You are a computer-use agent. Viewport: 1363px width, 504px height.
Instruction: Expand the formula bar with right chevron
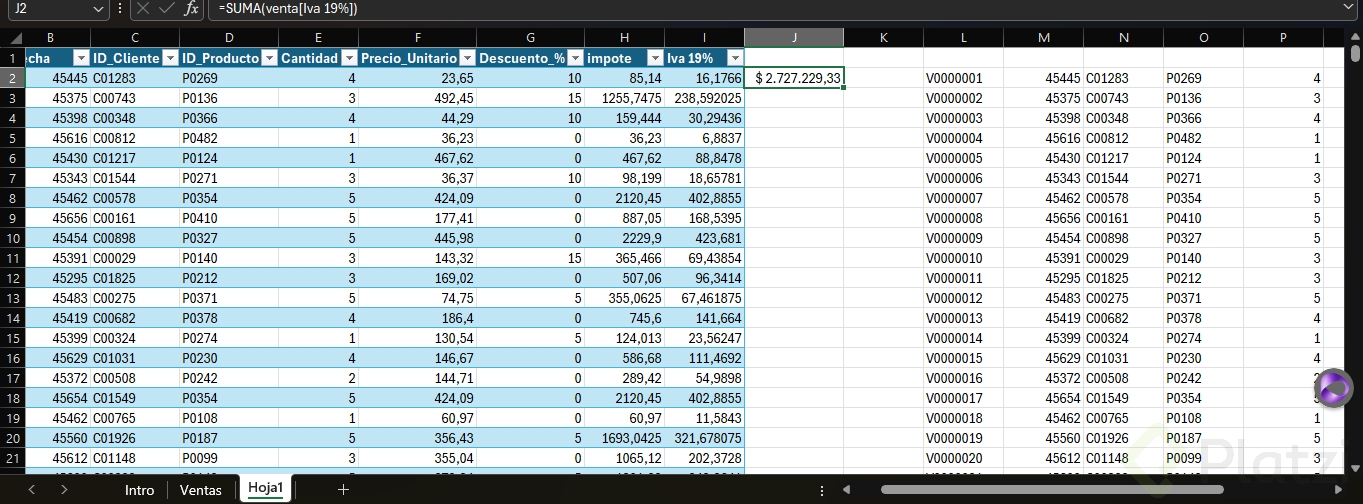click(1349, 8)
